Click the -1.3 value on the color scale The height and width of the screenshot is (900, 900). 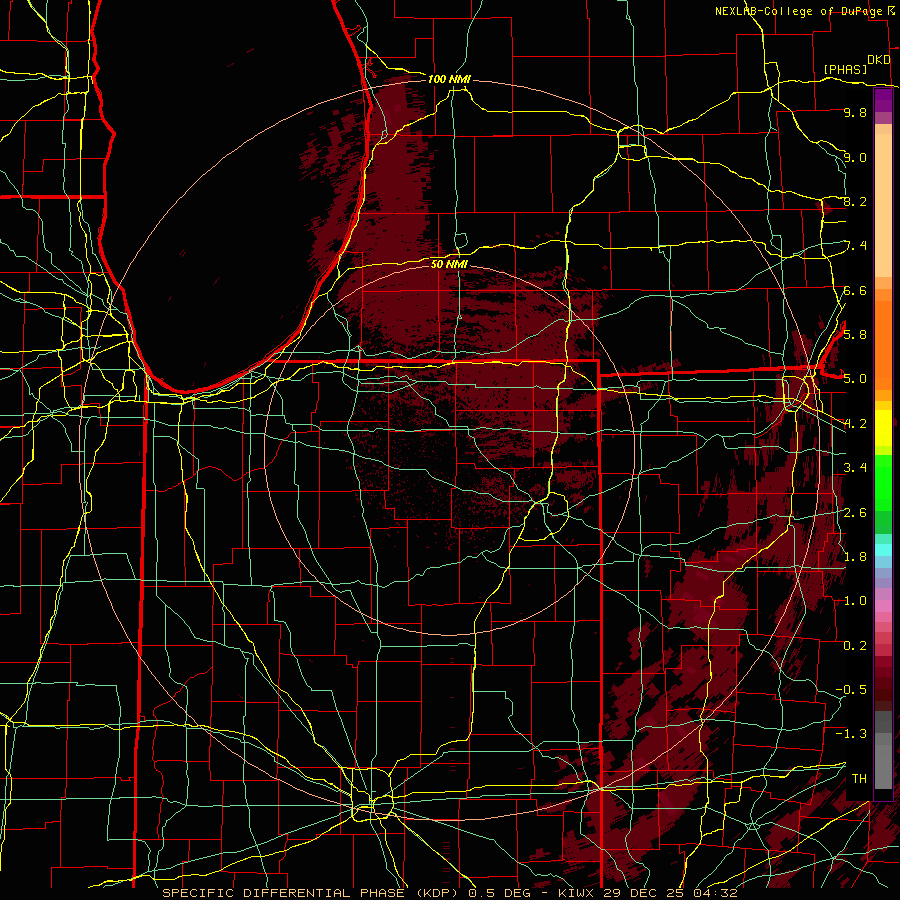click(x=851, y=734)
